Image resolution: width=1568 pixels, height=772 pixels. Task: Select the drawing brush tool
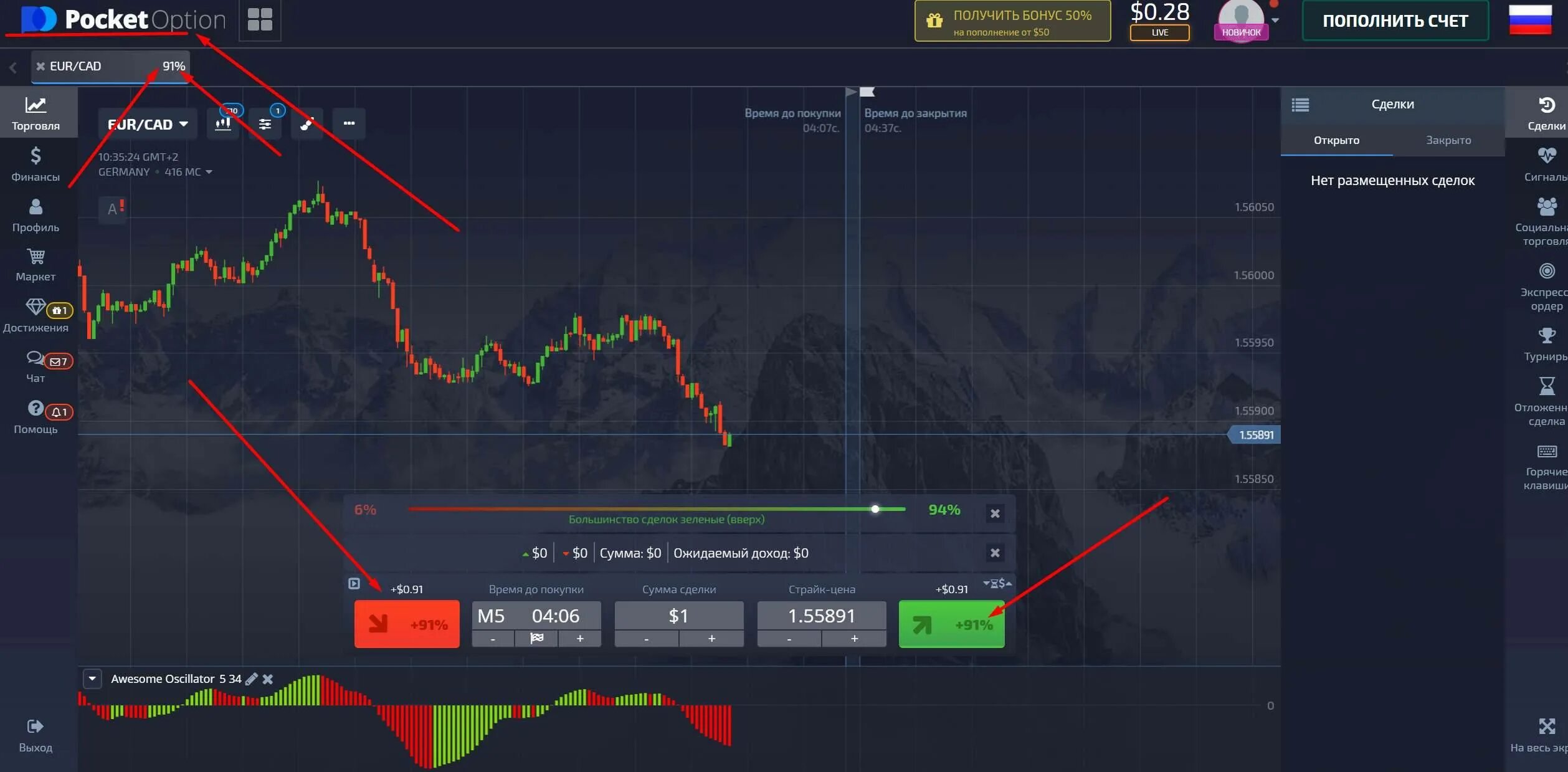pyautogui.click(x=306, y=123)
